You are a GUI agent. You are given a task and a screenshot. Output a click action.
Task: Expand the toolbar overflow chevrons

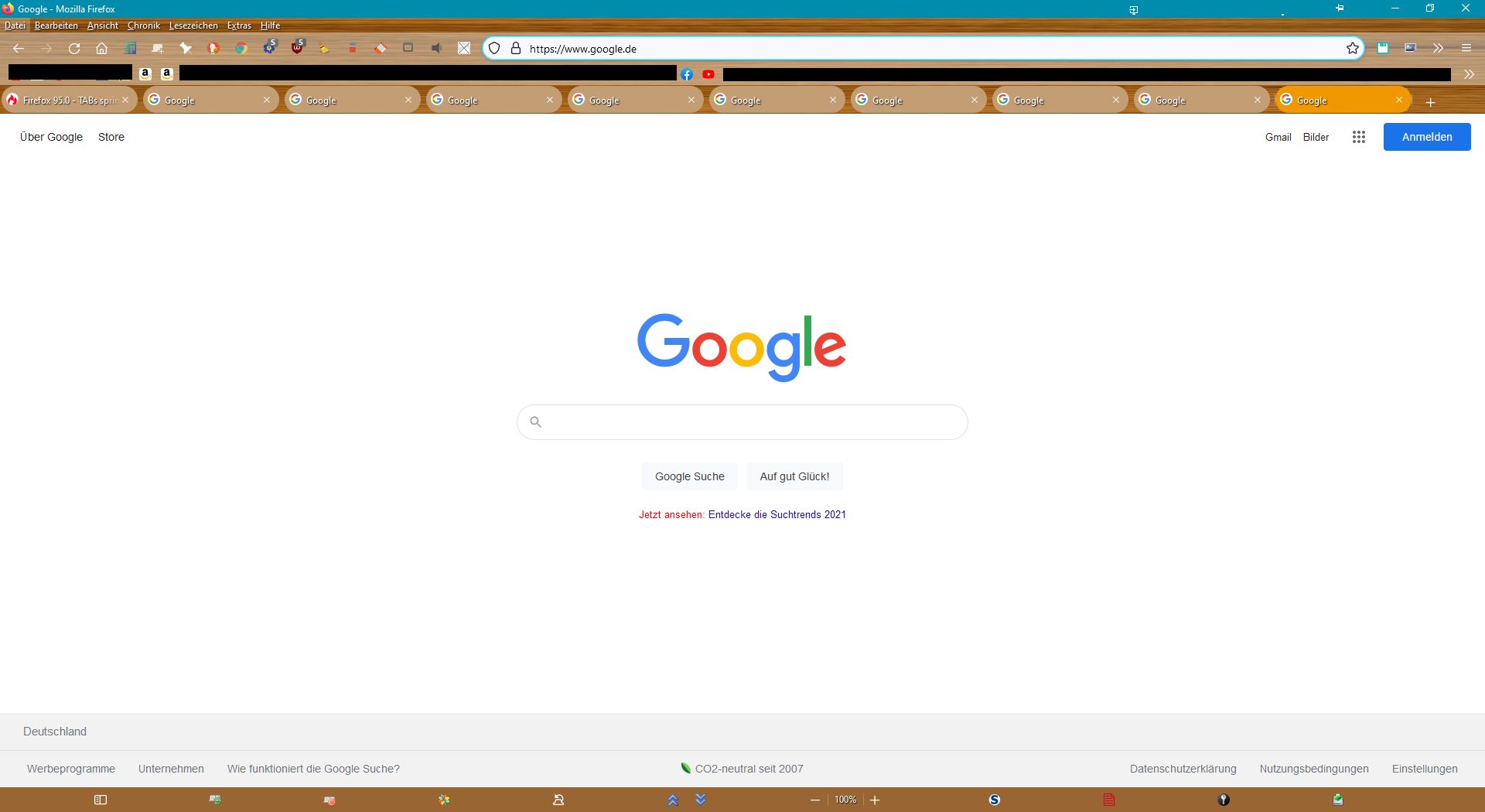click(x=1438, y=48)
